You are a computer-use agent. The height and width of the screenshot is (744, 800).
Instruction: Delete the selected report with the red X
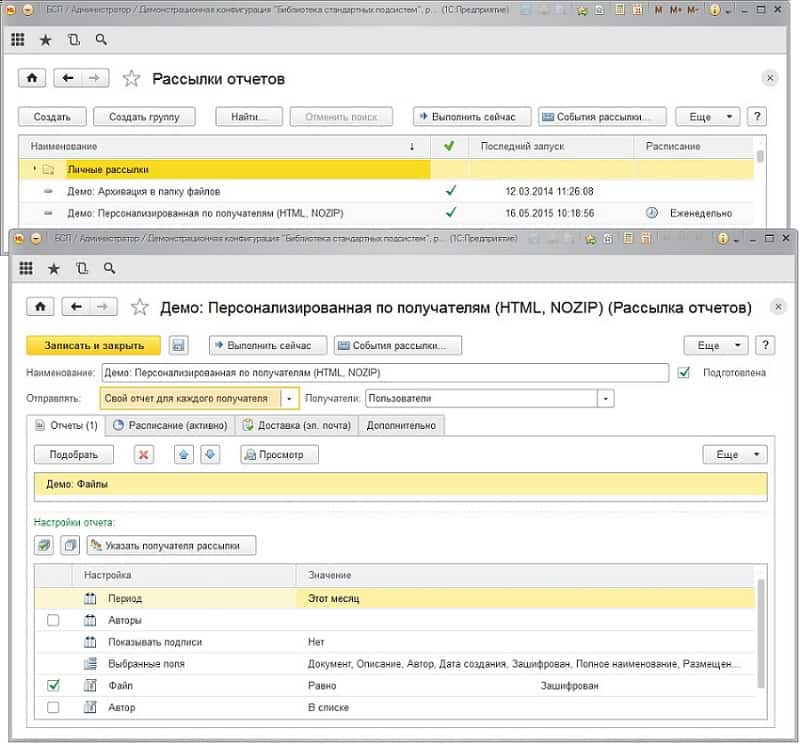point(144,455)
